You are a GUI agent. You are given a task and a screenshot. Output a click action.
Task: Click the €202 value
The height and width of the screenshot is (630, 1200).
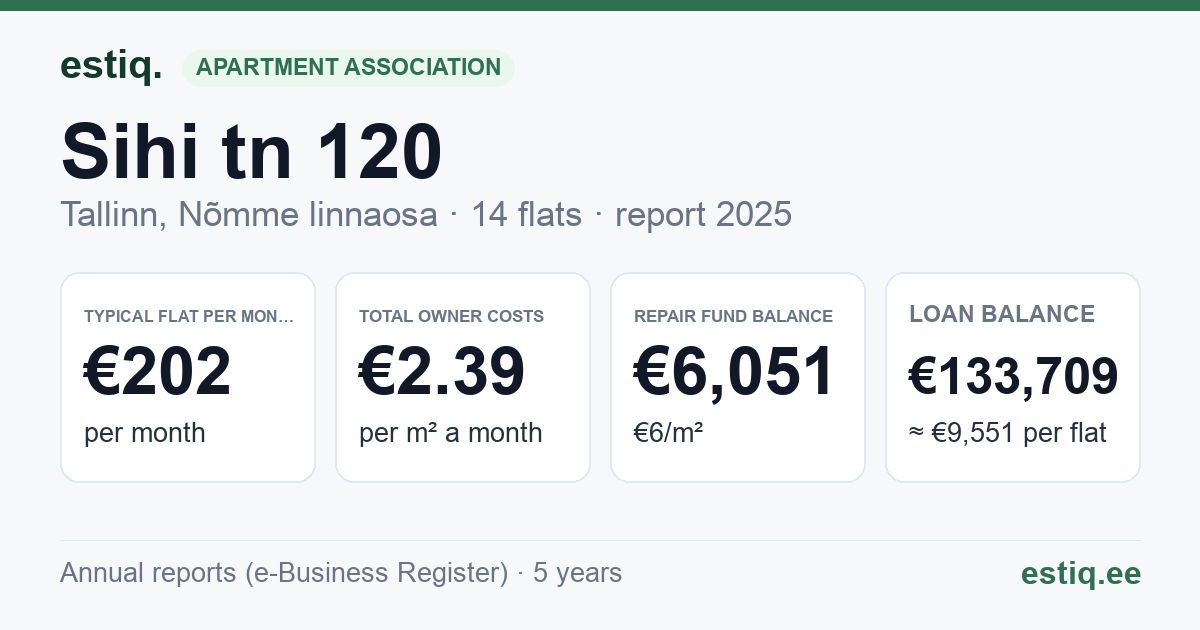[x=158, y=371]
